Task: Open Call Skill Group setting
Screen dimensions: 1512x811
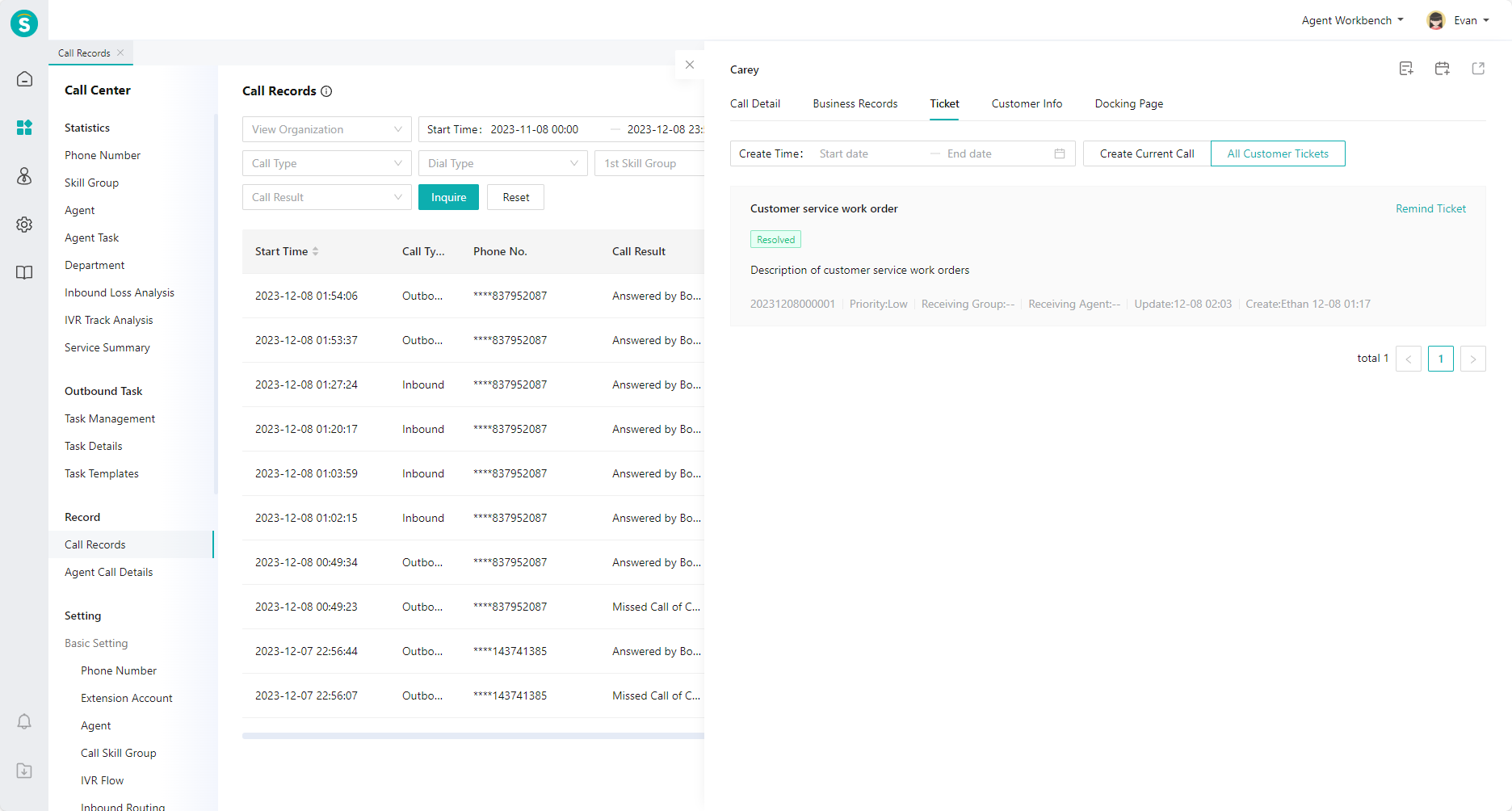Action: click(x=119, y=753)
